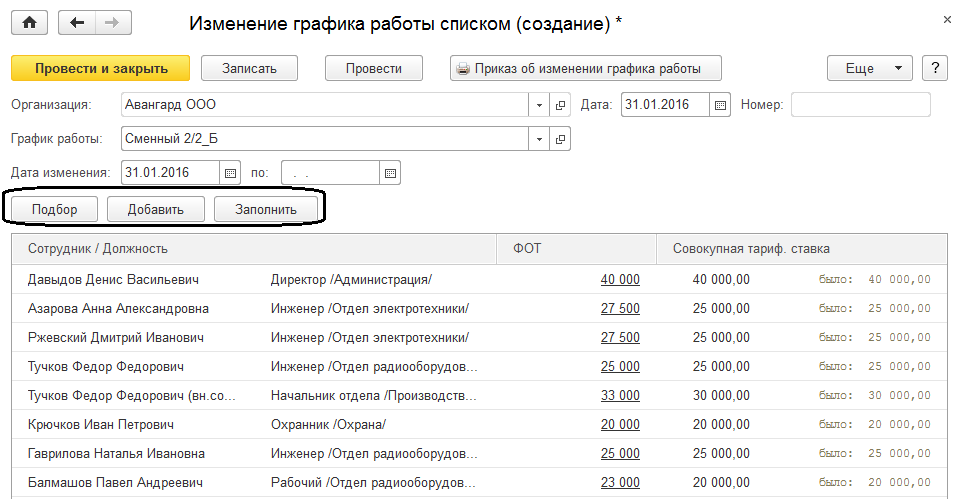Open ФОТ link 23 000 for Балмашов
The height and width of the screenshot is (499, 965).
coord(620,482)
